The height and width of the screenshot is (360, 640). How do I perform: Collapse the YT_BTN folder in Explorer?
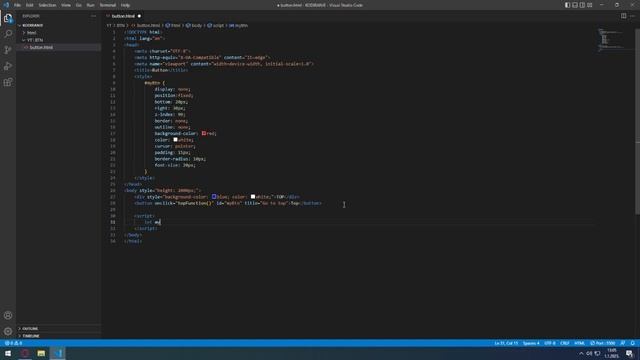[34, 40]
